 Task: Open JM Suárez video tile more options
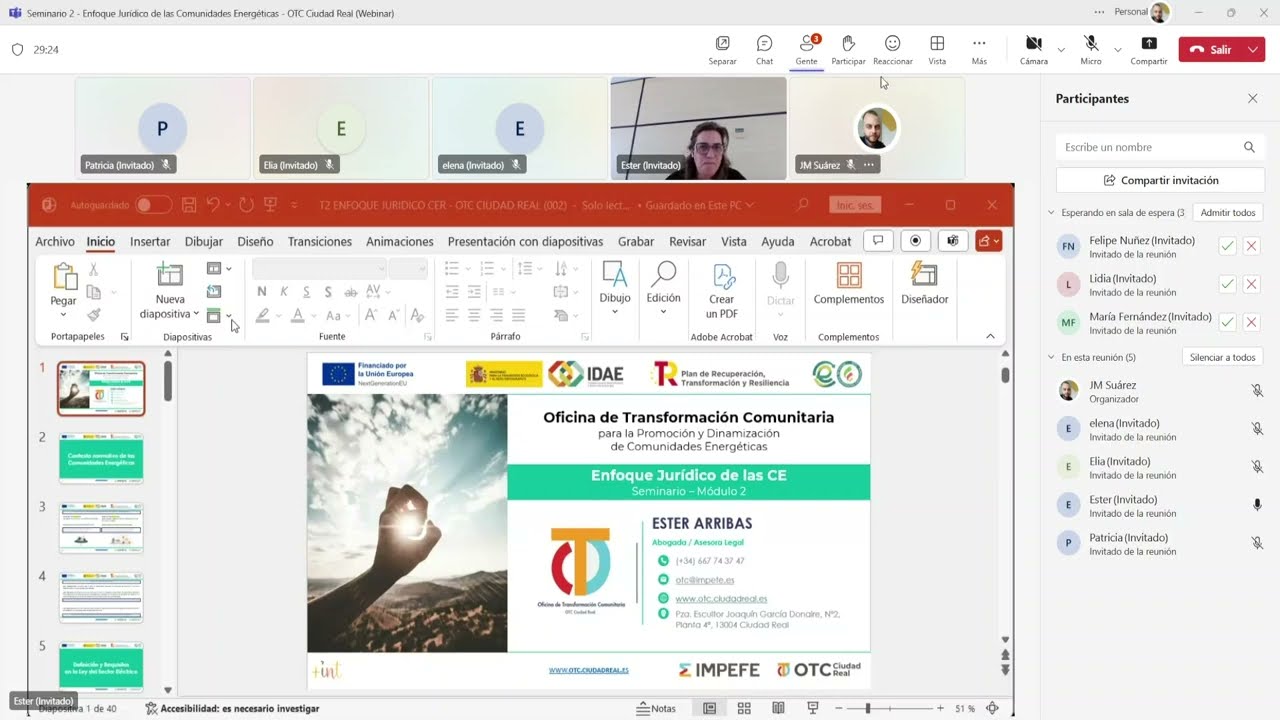[869, 165]
